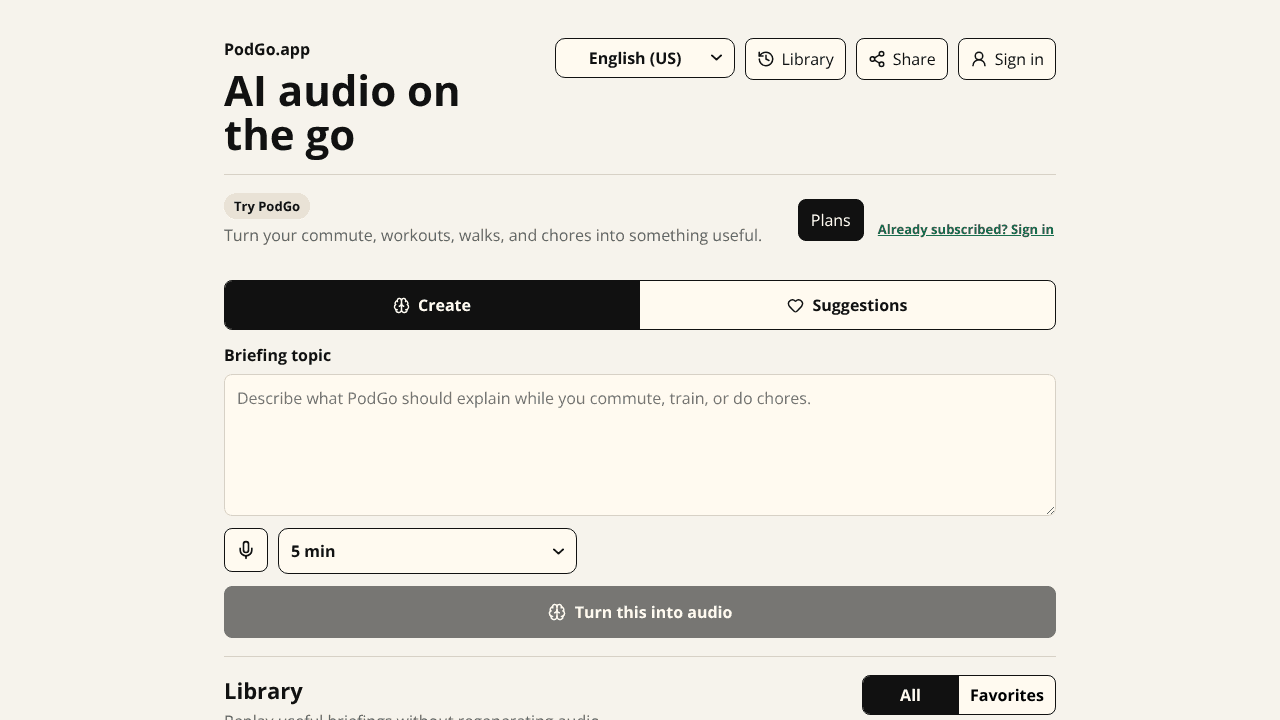1280x720 pixels.
Task: Select the All library filter
Action: pos(910,695)
